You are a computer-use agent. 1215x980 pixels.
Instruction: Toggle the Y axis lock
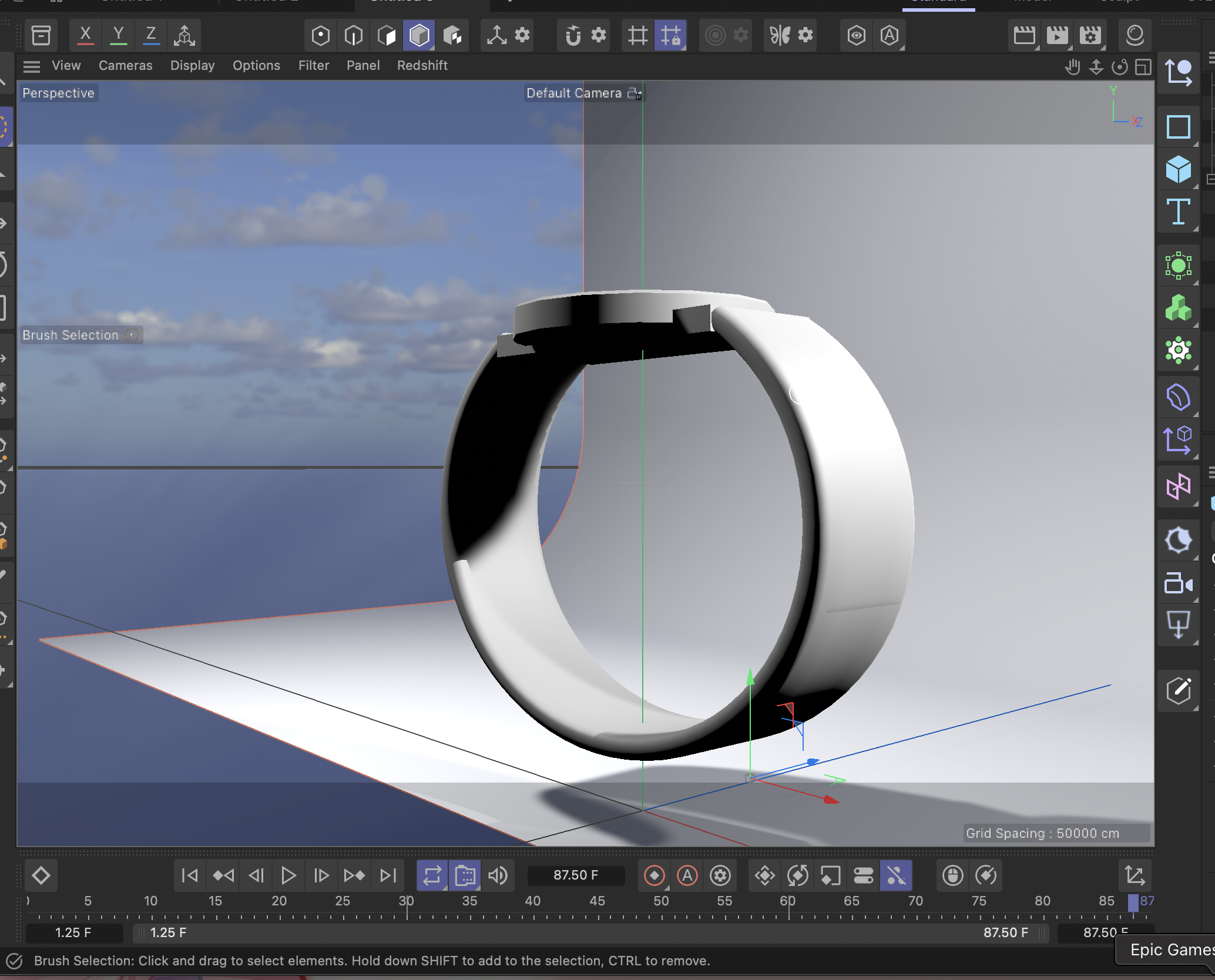click(x=118, y=34)
